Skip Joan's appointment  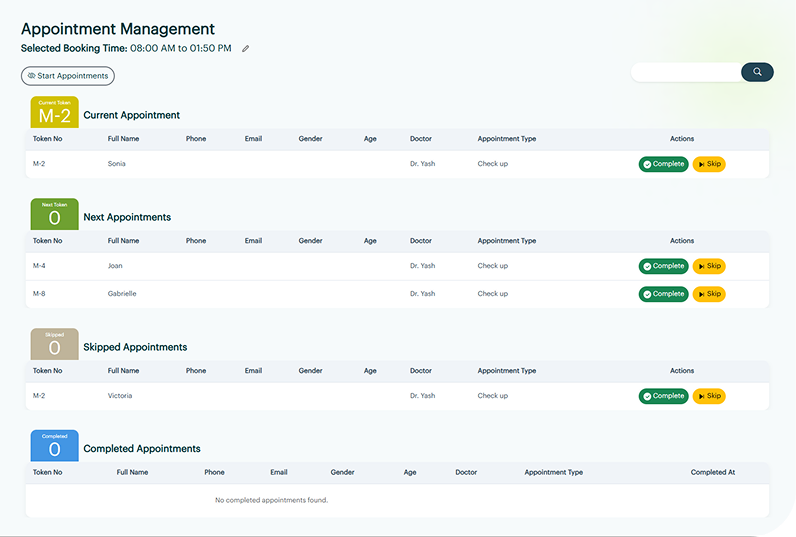pos(709,266)
